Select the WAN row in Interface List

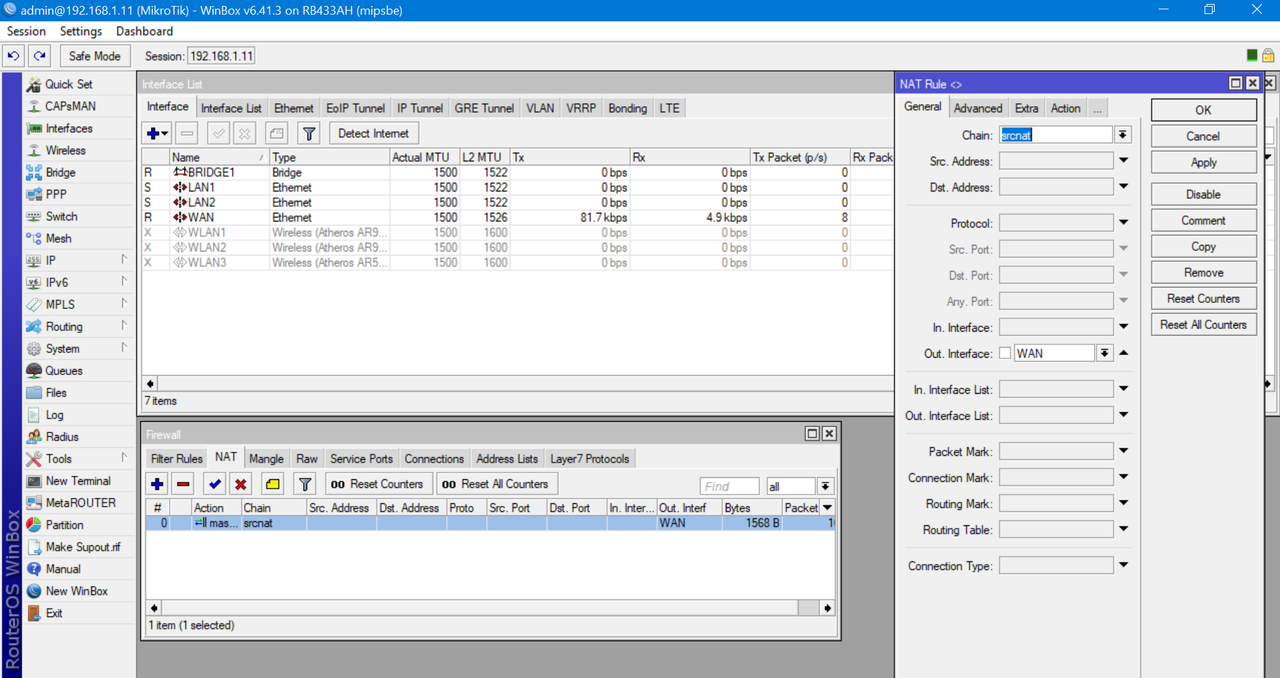[517, 217]
